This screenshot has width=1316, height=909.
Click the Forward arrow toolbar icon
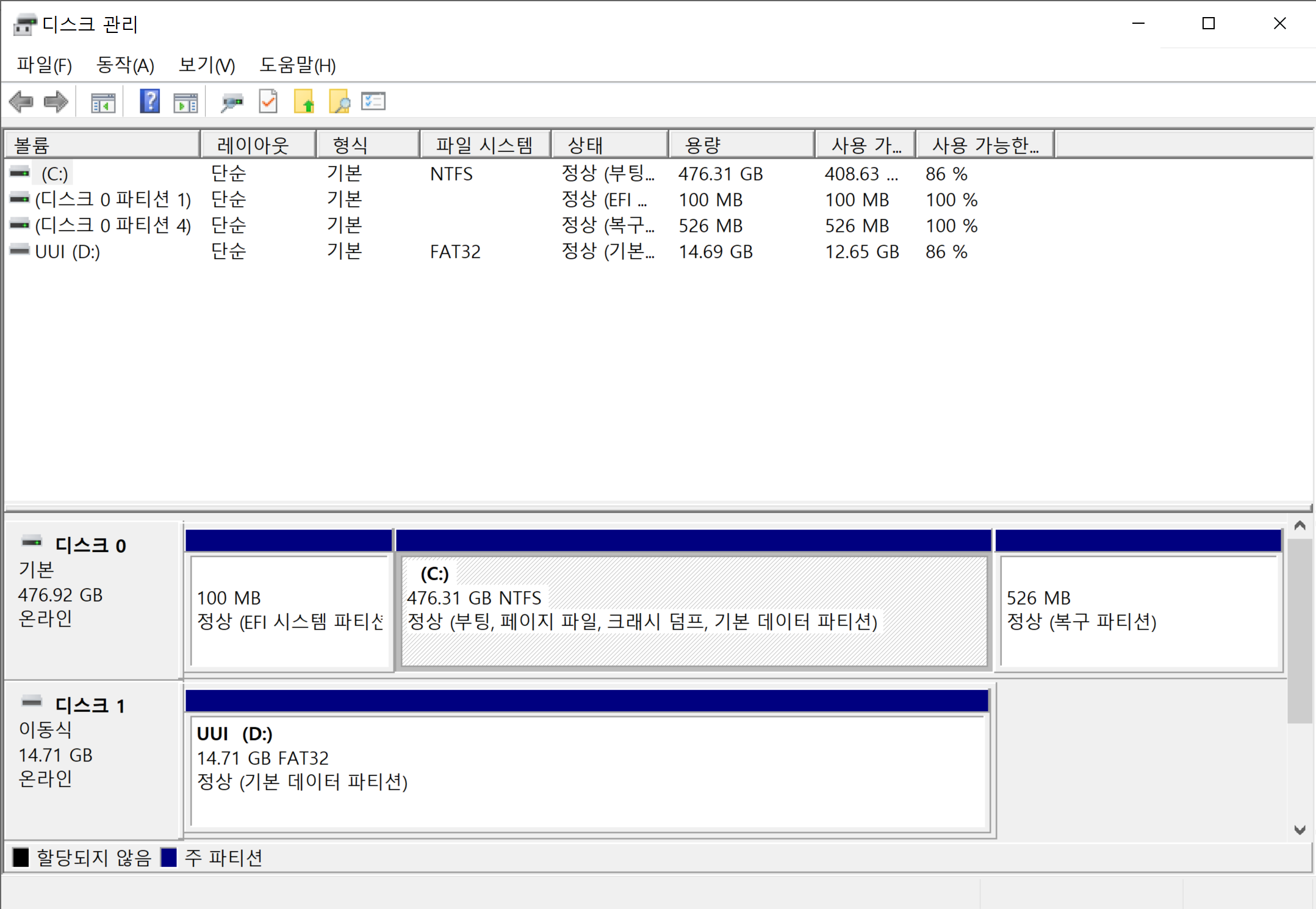pos(56,102)
